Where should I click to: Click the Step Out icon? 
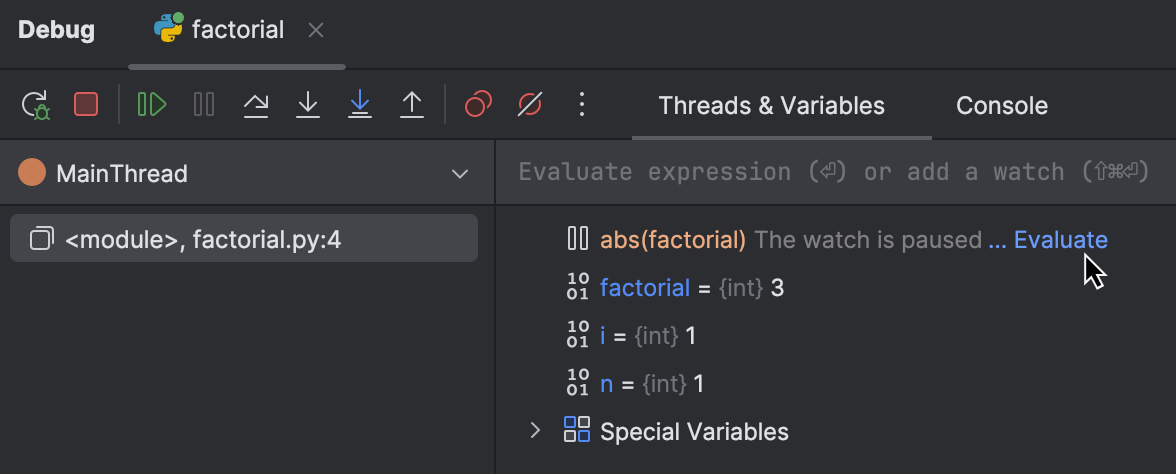tap(412, 104)
